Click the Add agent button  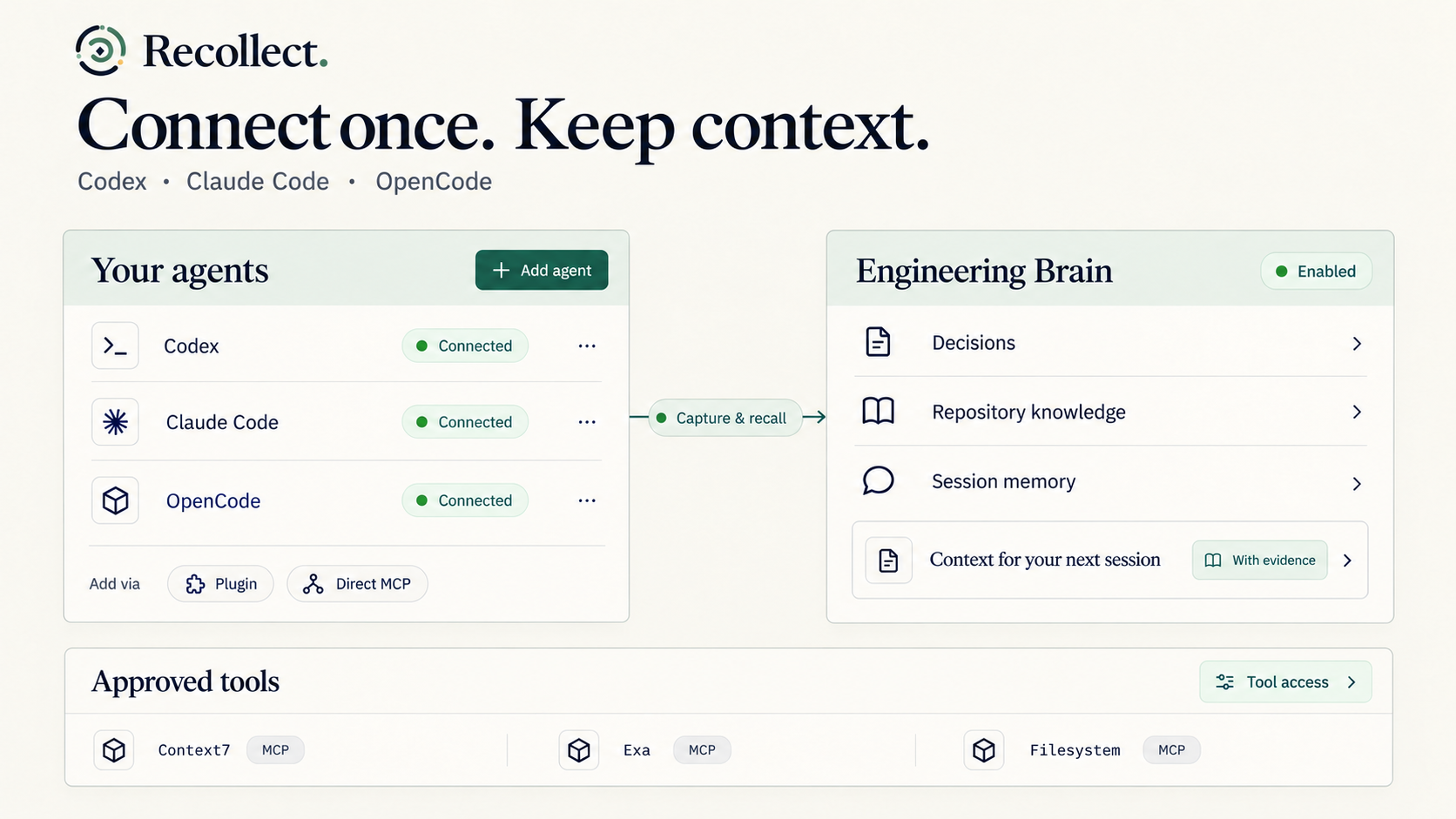point(542,271)
